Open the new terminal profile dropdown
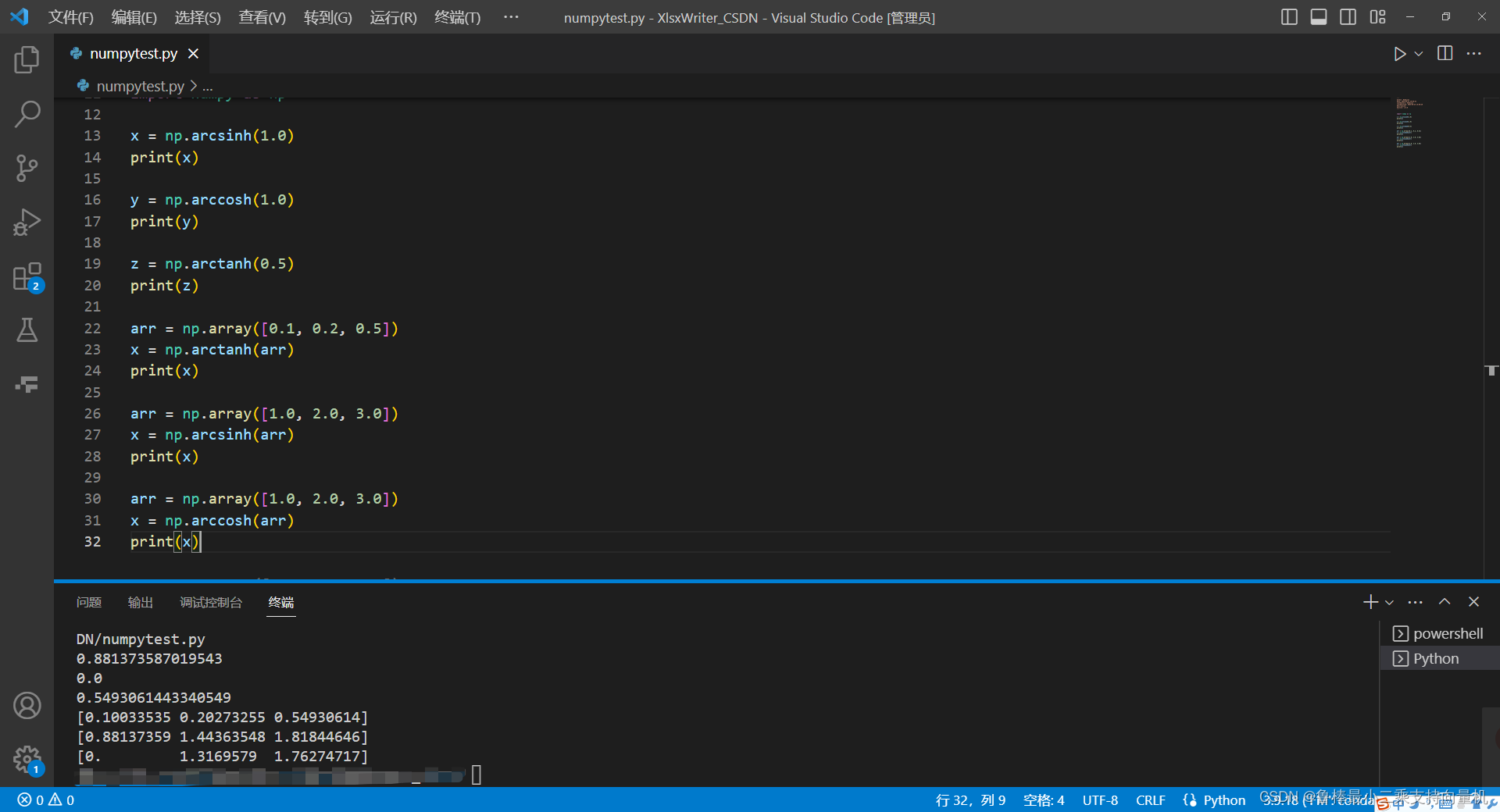The height and width of the screenshot is (812, 1500). (1389, 602)
